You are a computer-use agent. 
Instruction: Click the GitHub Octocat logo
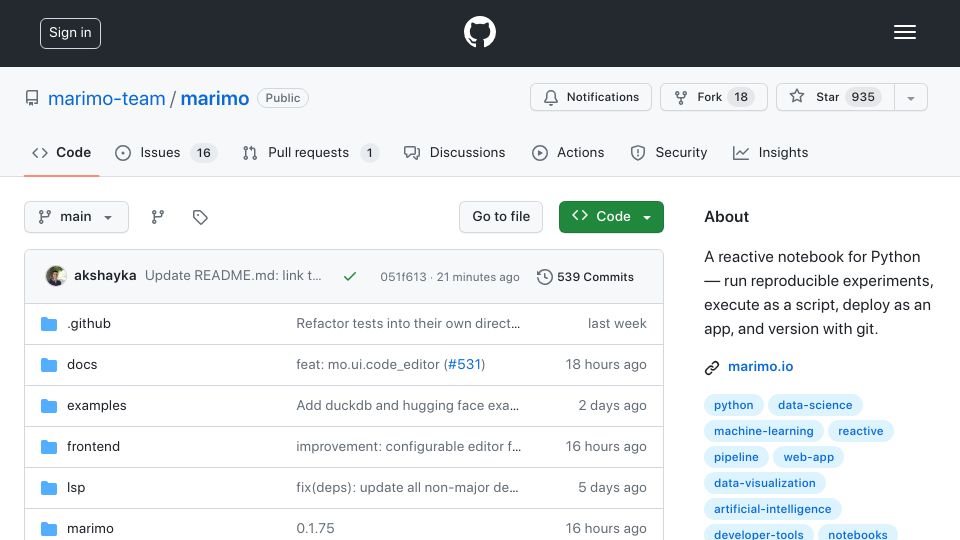tap(479, 32)
